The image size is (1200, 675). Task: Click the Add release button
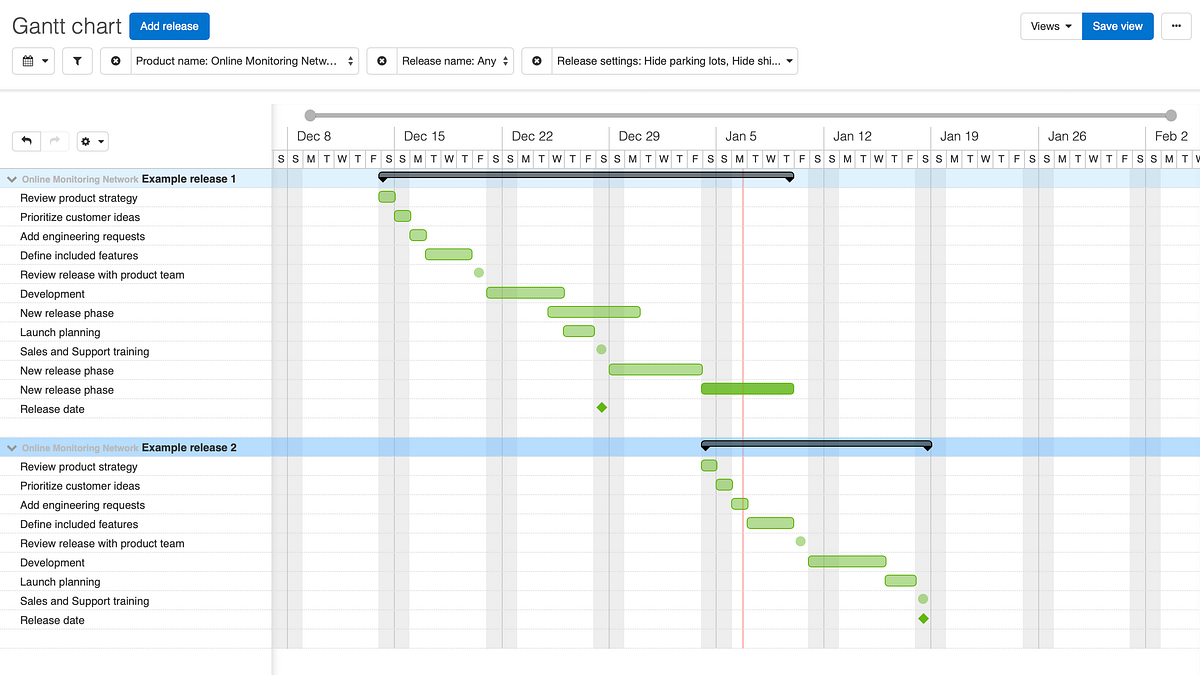(x=168, y=26)
